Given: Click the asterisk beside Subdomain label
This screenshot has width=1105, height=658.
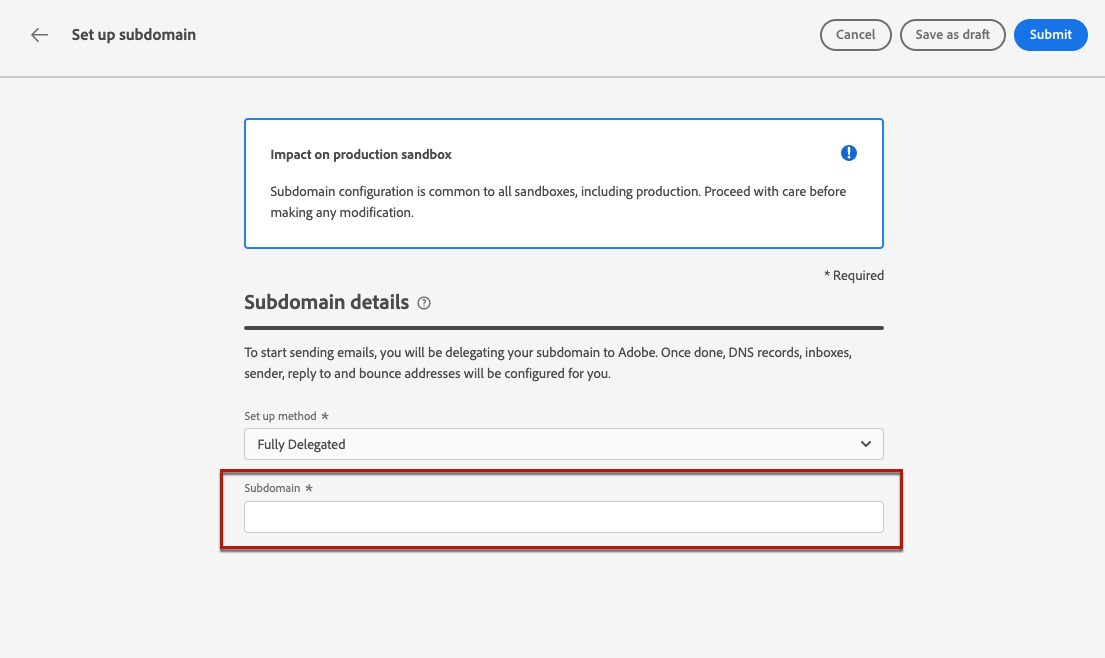Looking at the screenshot, I should pos(309,488).
